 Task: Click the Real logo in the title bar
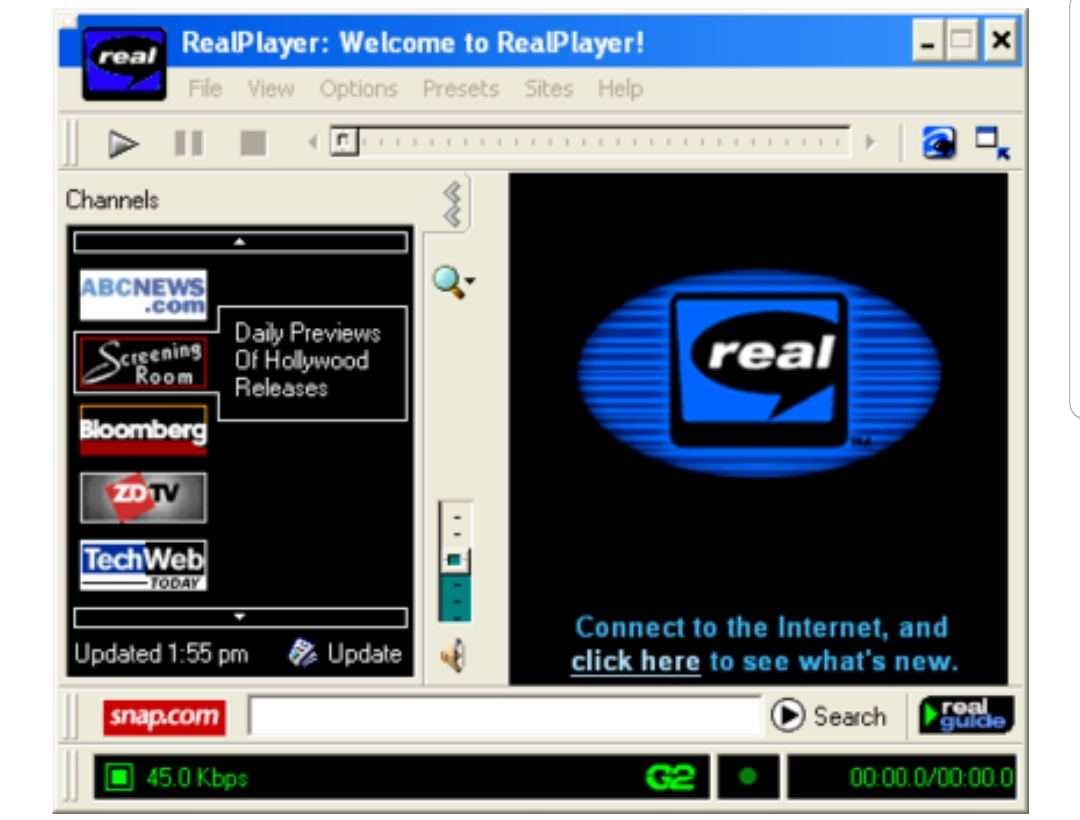[124, 64]
